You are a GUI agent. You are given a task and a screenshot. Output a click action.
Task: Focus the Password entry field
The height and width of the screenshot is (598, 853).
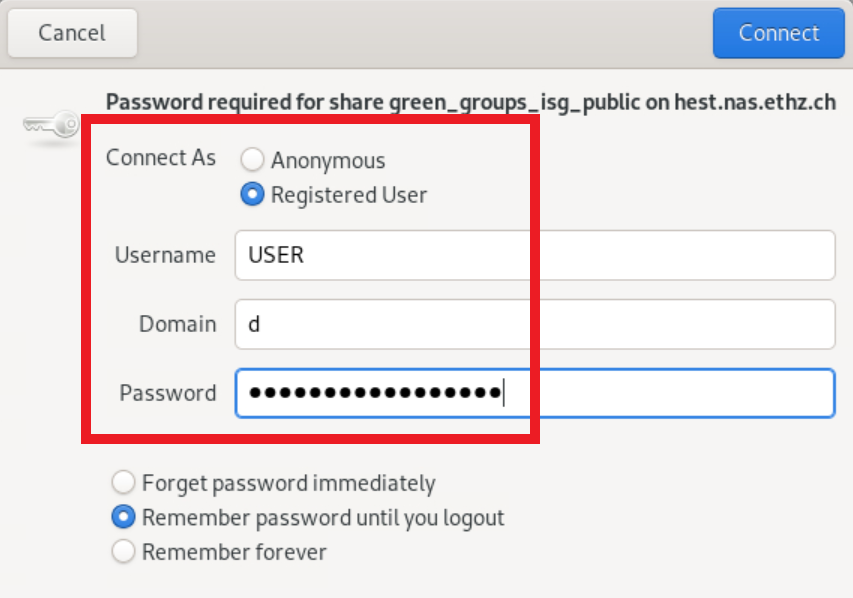click(535, 393)
